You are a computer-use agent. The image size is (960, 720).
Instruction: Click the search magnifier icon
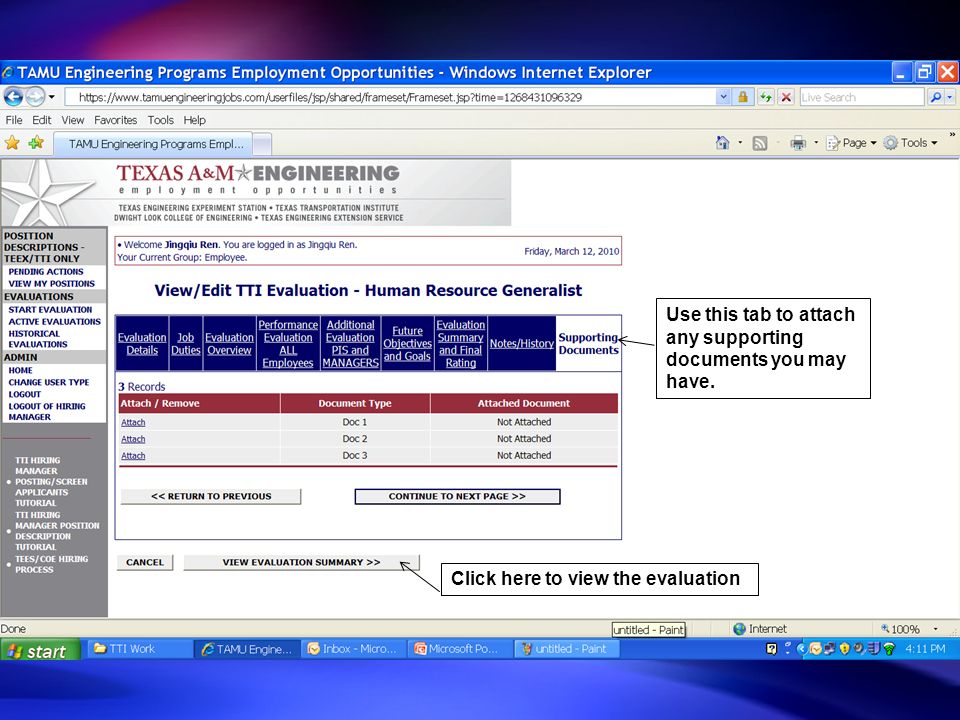coord(935,97)
